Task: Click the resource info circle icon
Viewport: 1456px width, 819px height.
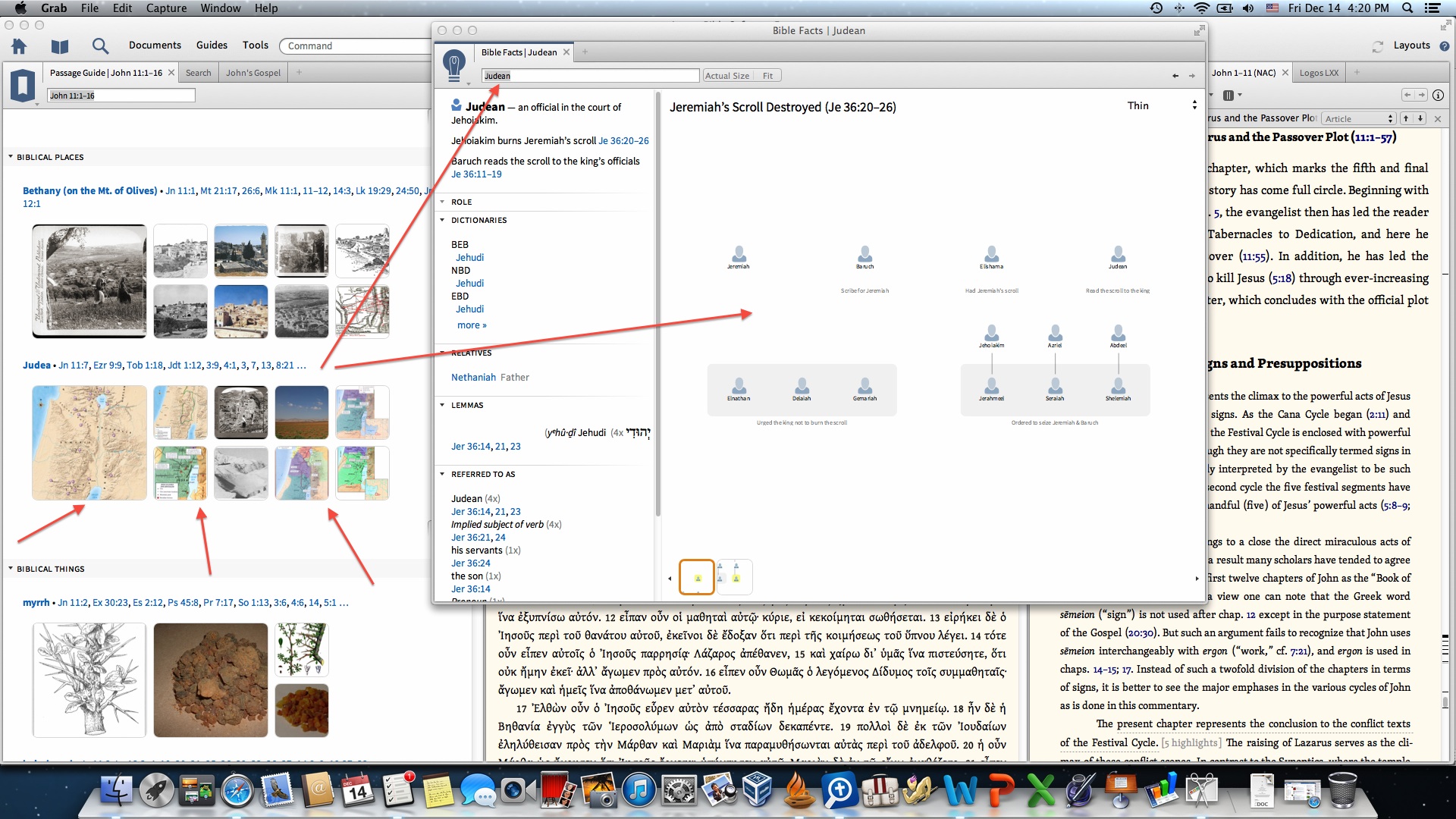Action: tap(1438, 95)
